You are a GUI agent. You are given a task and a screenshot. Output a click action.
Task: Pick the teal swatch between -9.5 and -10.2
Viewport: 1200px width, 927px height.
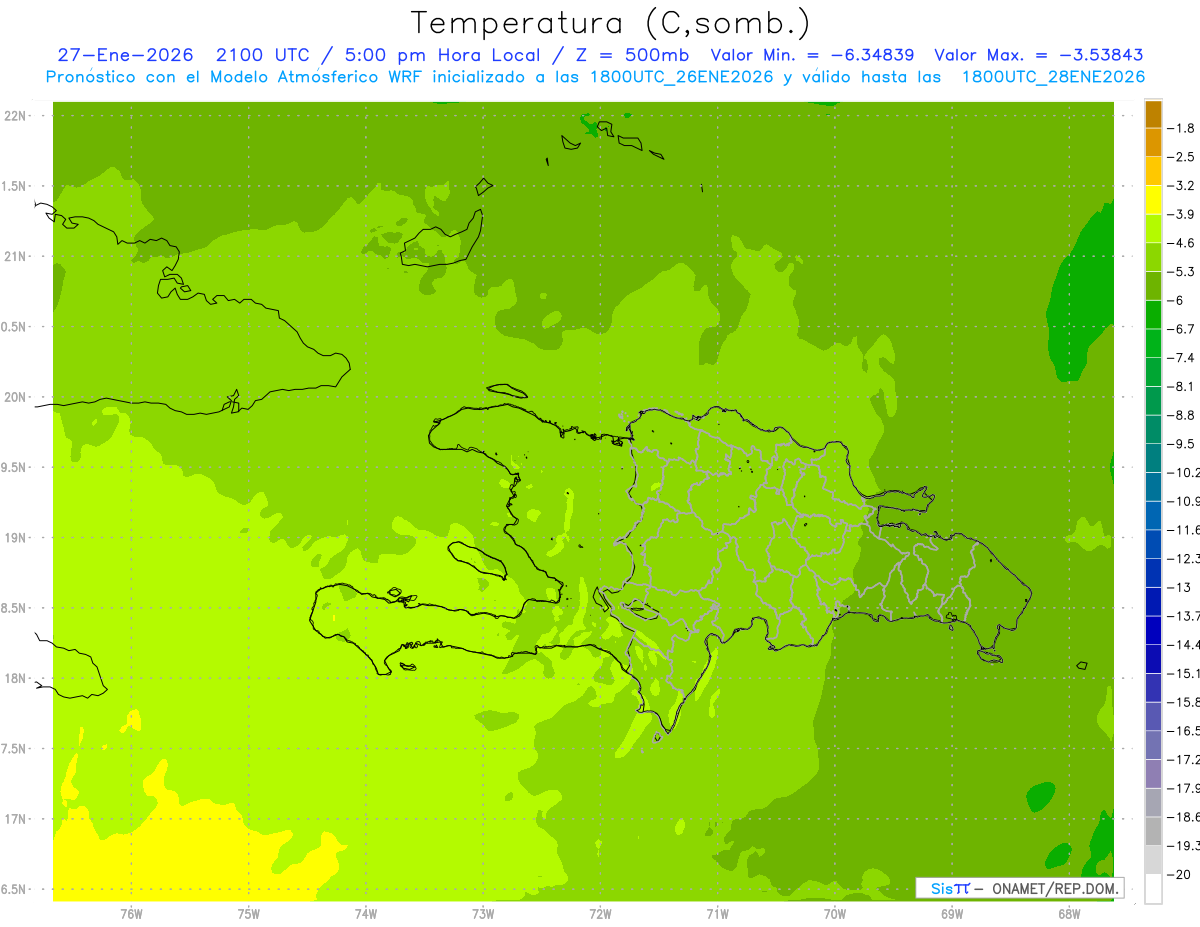[1153, 458]
